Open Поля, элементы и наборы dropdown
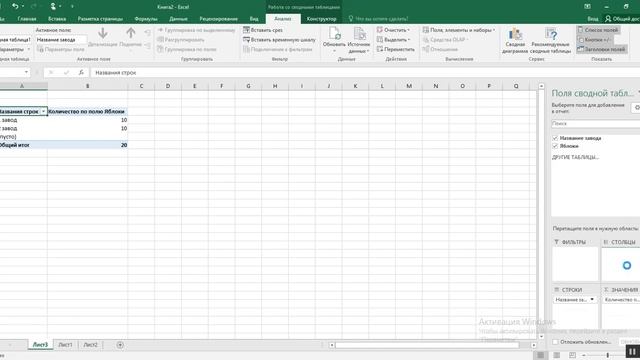The width and height of the screenshot is (640, 360). coord(459,30)
